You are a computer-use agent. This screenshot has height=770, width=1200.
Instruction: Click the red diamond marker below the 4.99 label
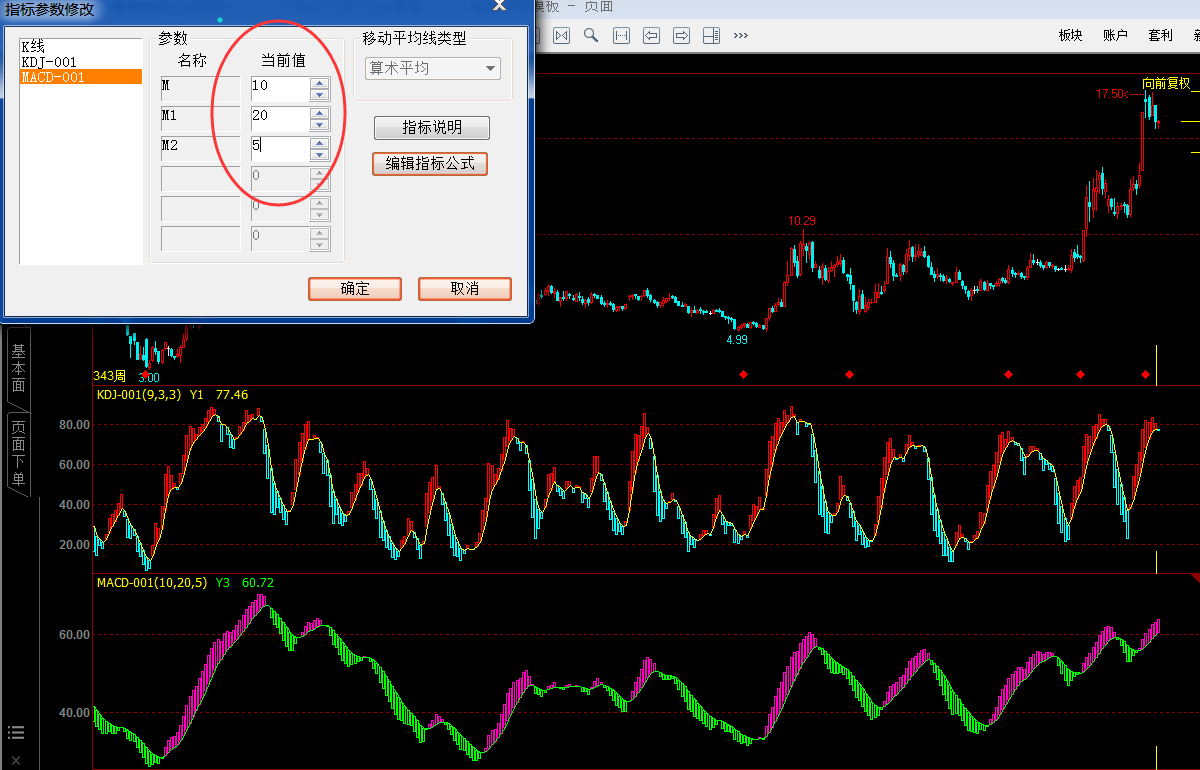click(743, 374)
